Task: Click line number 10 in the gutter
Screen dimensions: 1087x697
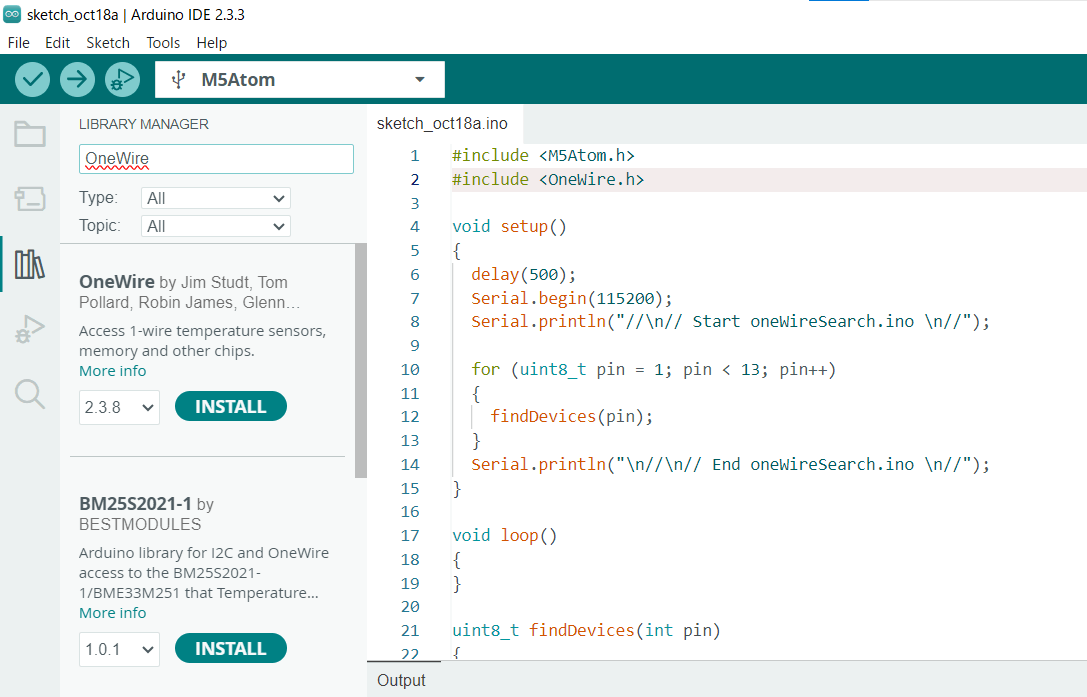Action: click(x=410, y=370)
